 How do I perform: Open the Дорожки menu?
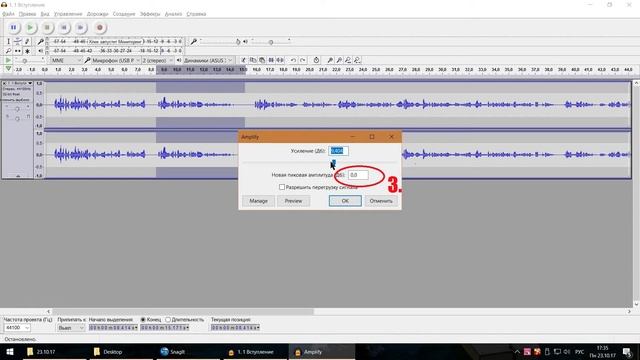coord(97,14)
